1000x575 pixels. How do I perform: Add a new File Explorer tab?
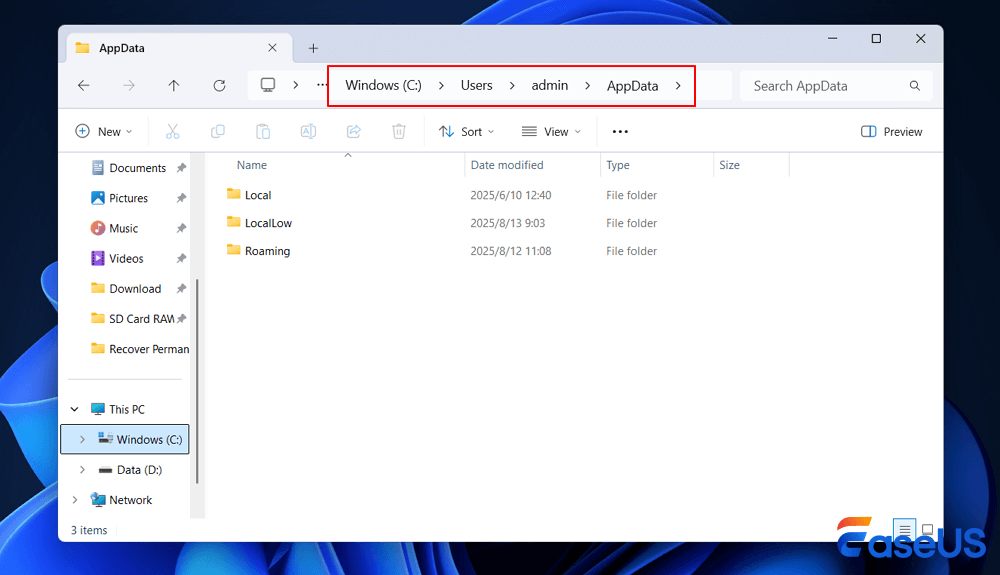313,48
